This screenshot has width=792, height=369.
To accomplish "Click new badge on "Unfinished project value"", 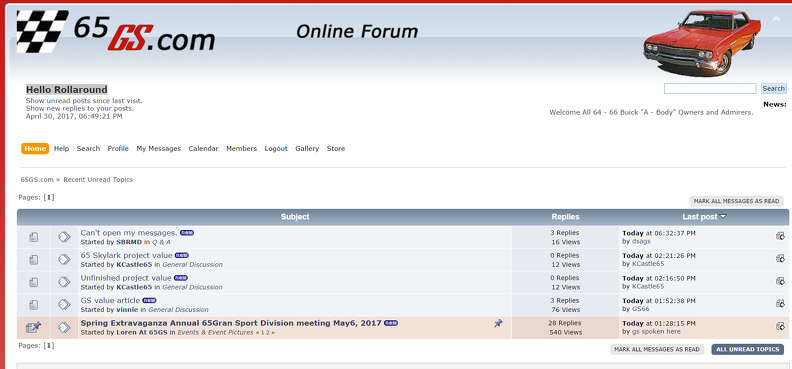I will coord(180,278).
